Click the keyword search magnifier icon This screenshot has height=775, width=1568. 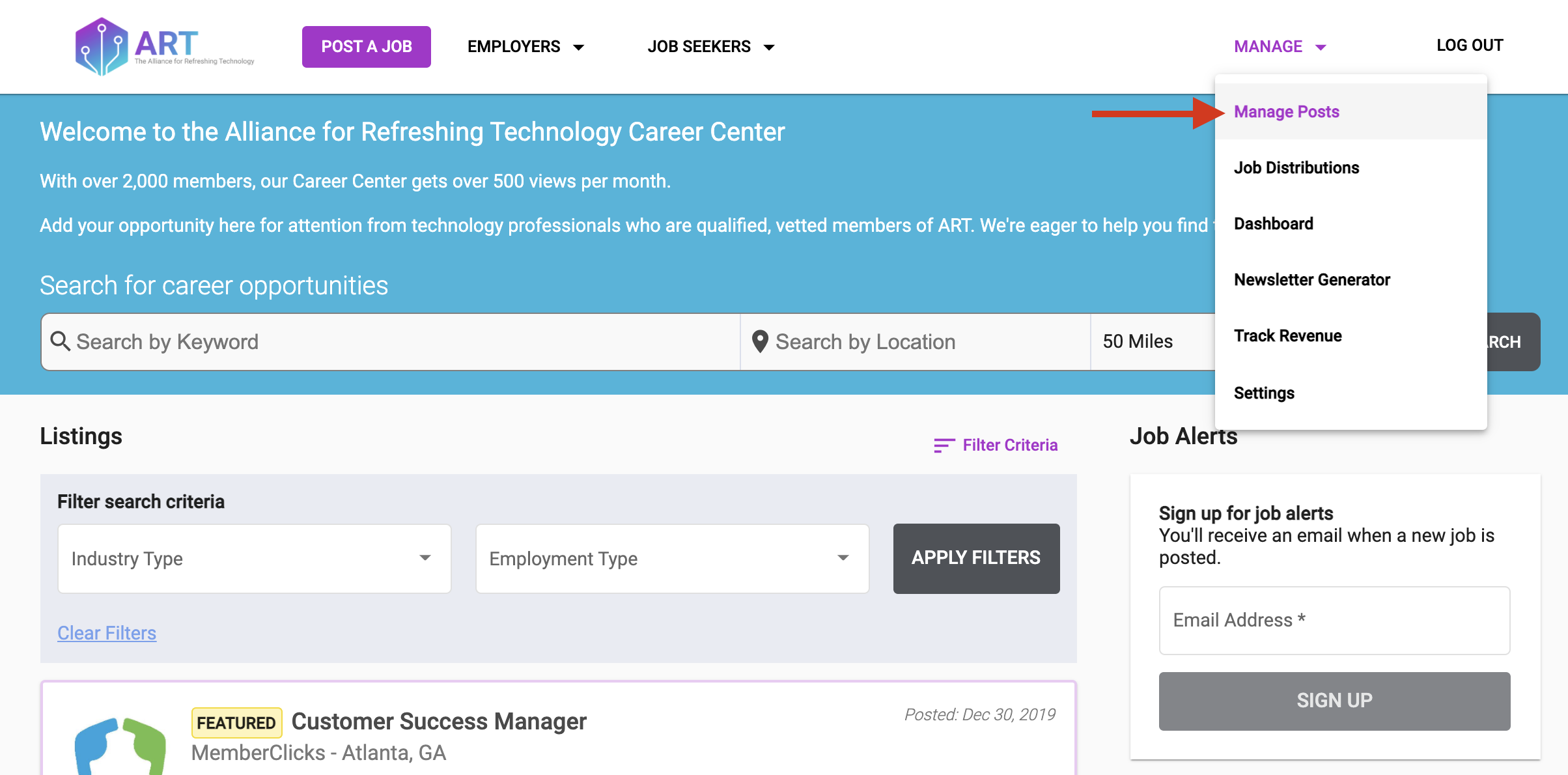click(61, 341)
